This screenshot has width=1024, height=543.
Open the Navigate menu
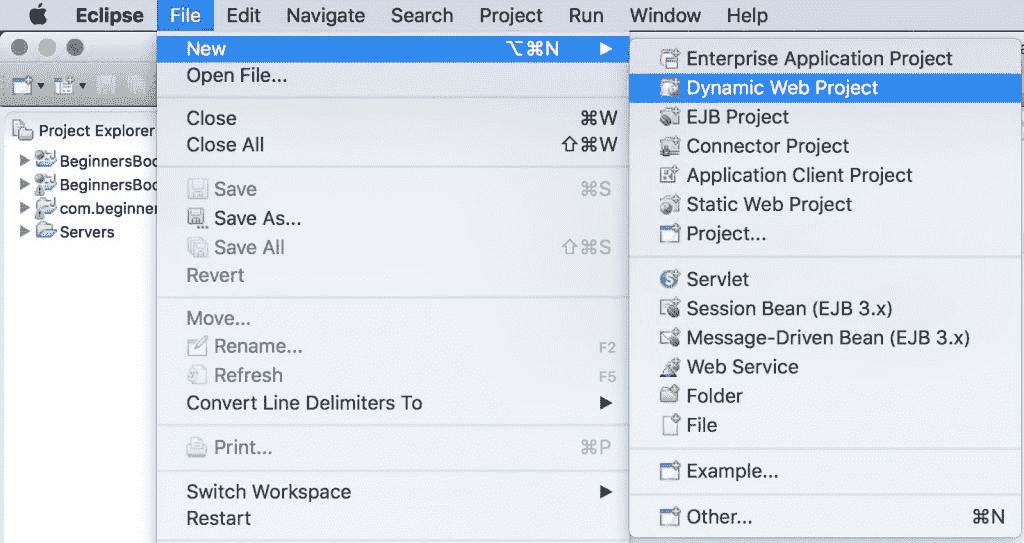point(325,15)
